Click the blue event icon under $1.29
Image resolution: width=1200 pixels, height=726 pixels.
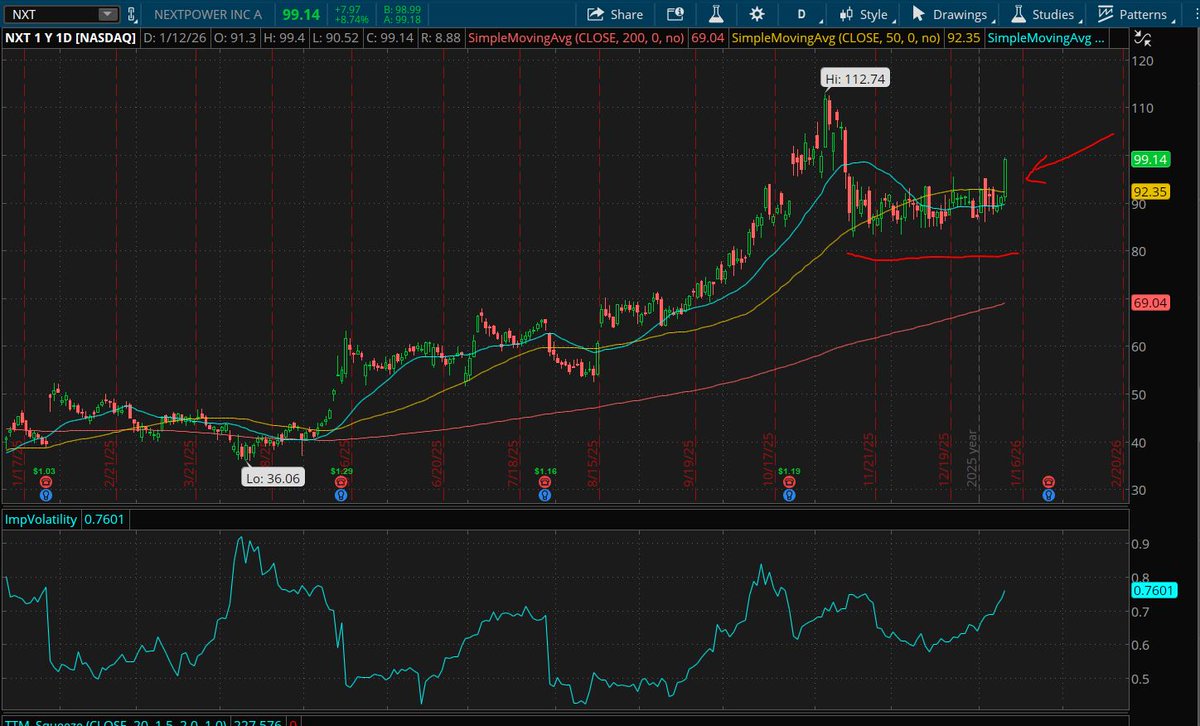[x=342, y=493]
